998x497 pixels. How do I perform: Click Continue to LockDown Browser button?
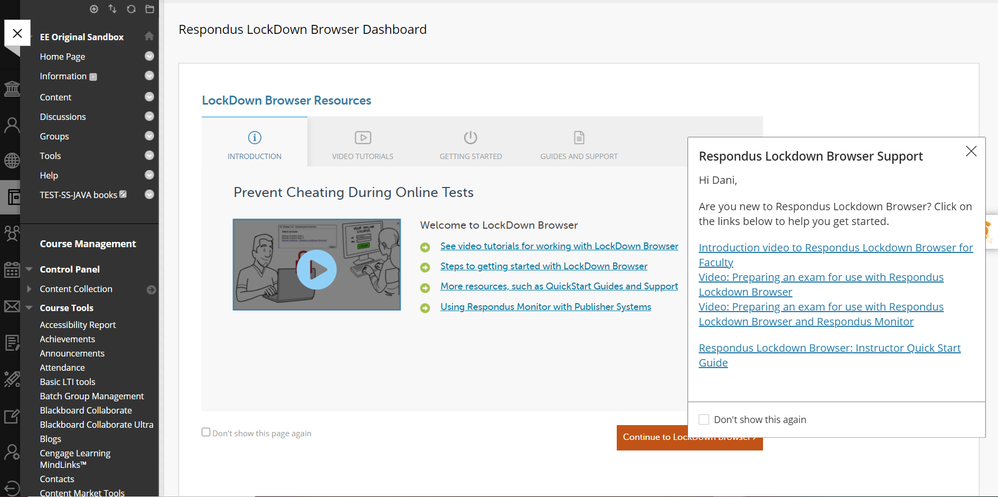[x=689, y=437]
